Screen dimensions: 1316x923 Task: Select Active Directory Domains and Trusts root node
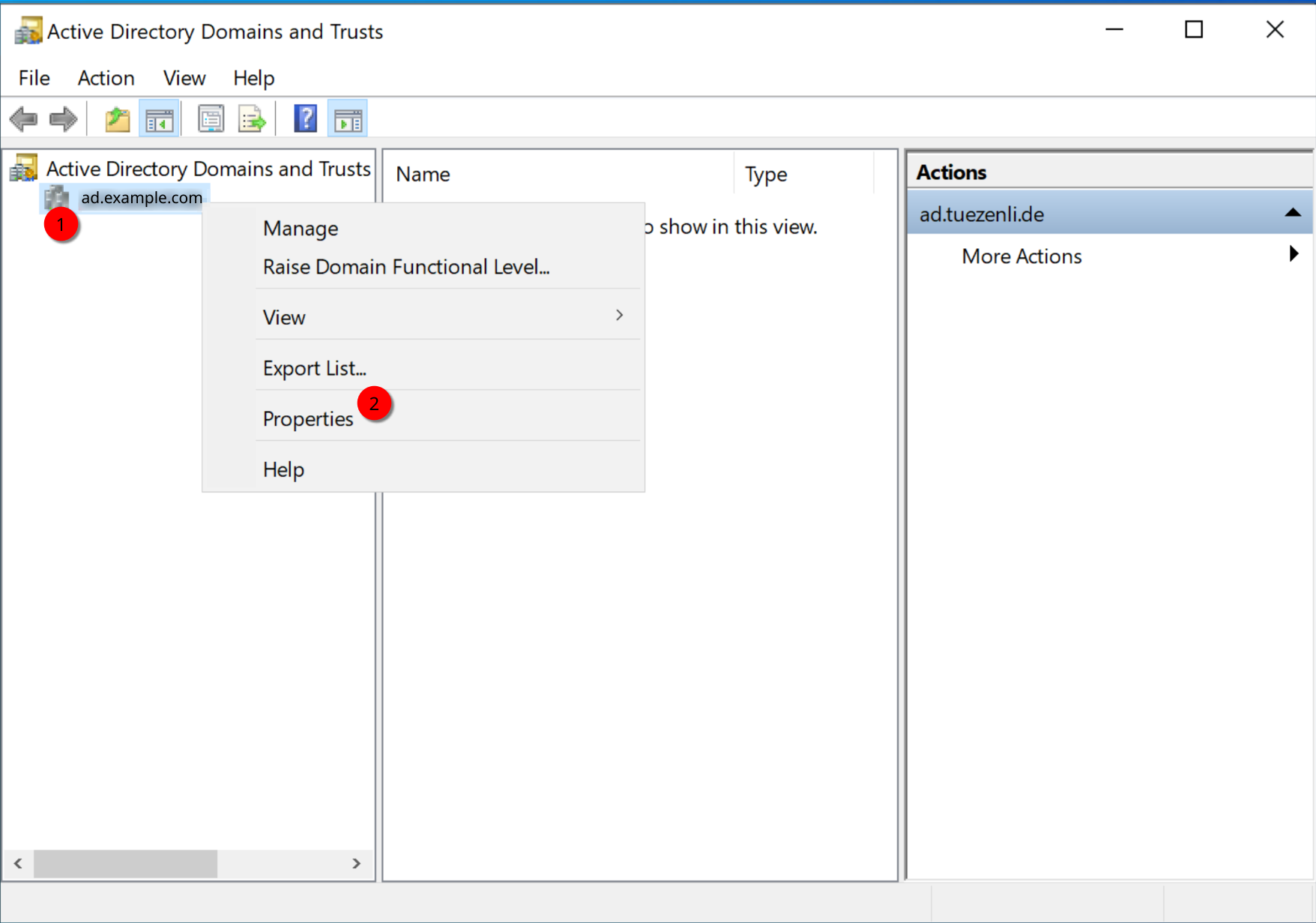208,169
